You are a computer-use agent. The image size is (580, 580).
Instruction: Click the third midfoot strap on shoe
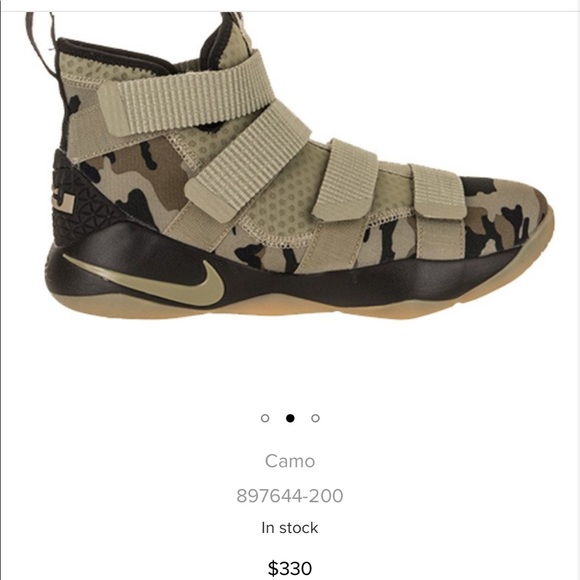[345, 180]
